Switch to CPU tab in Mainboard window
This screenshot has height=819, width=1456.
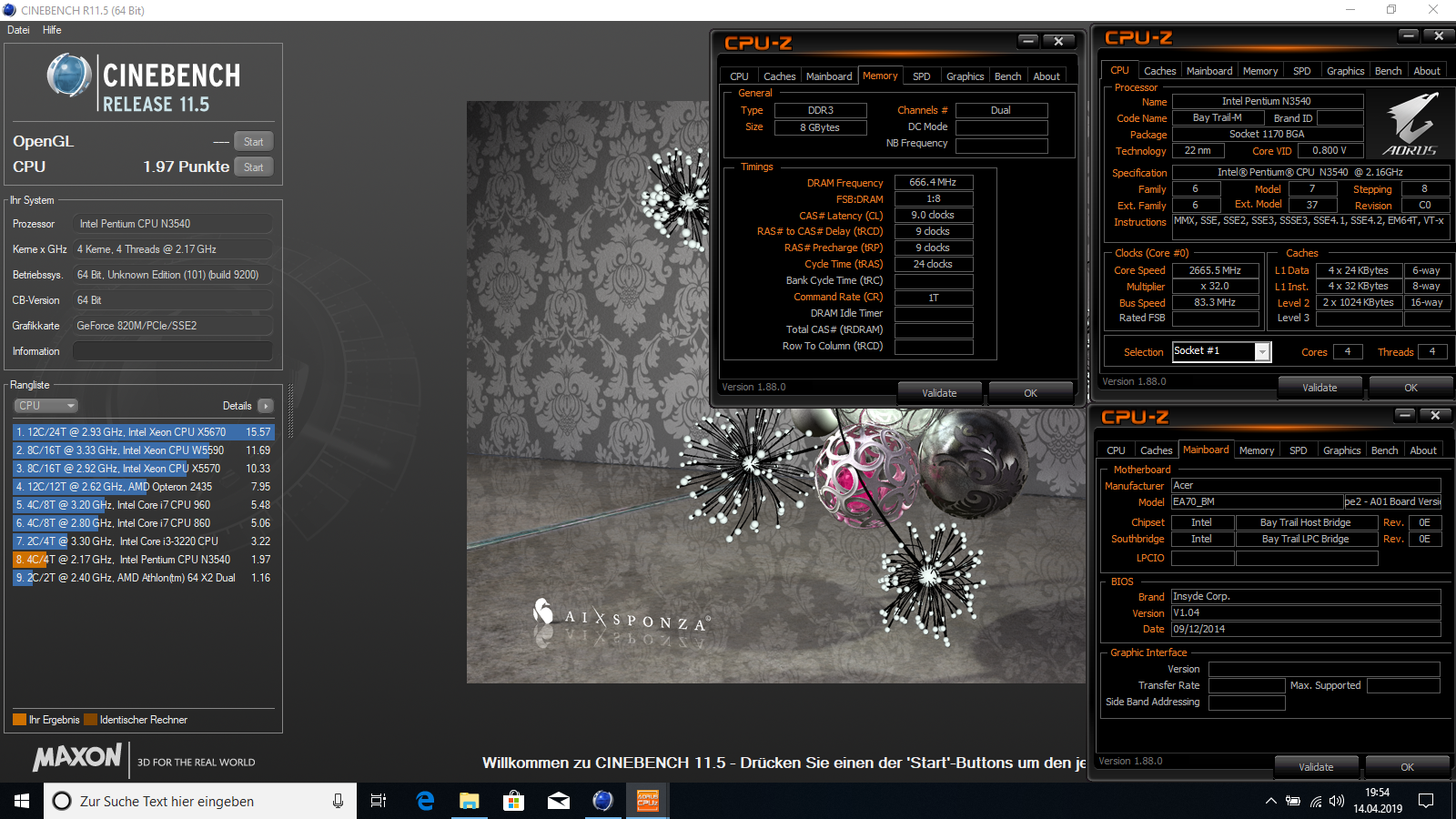[x=1116, y=450]
